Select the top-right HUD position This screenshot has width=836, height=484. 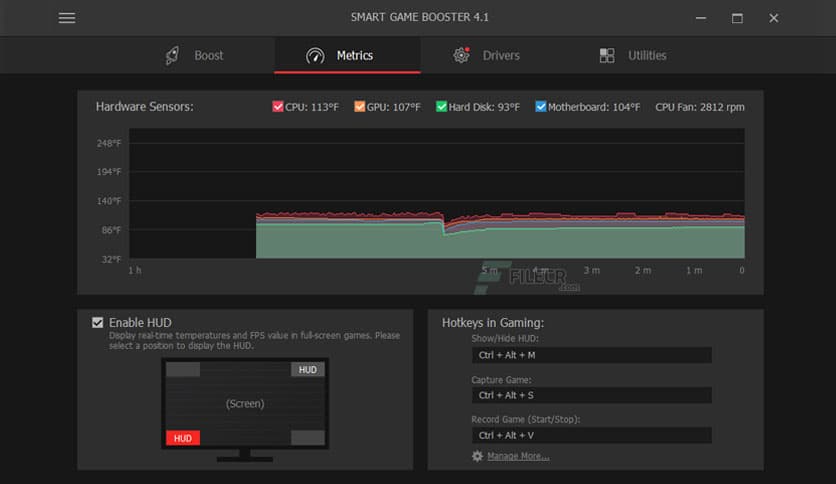tap(307, 370)
